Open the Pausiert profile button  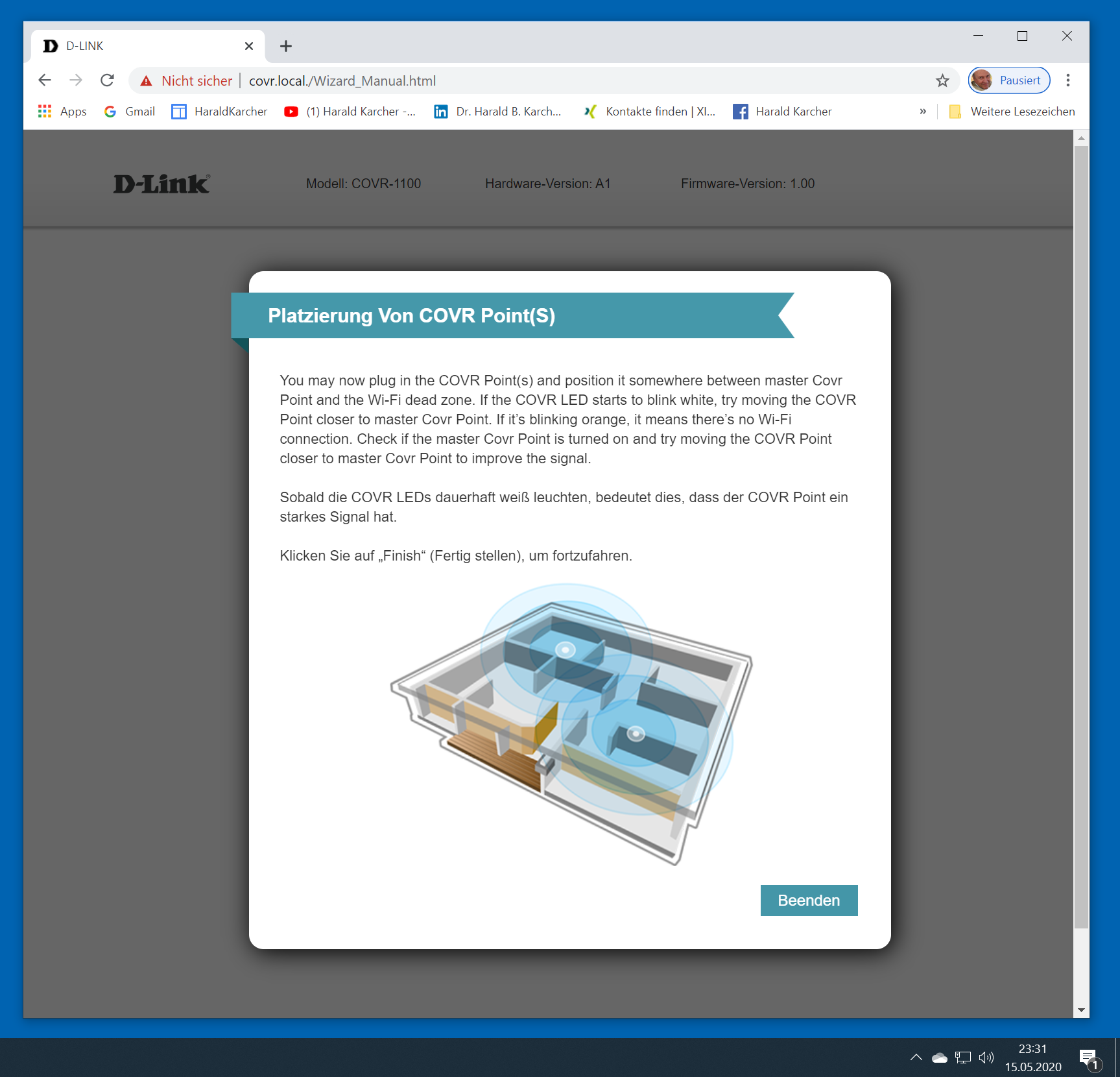click(1009, 80)
